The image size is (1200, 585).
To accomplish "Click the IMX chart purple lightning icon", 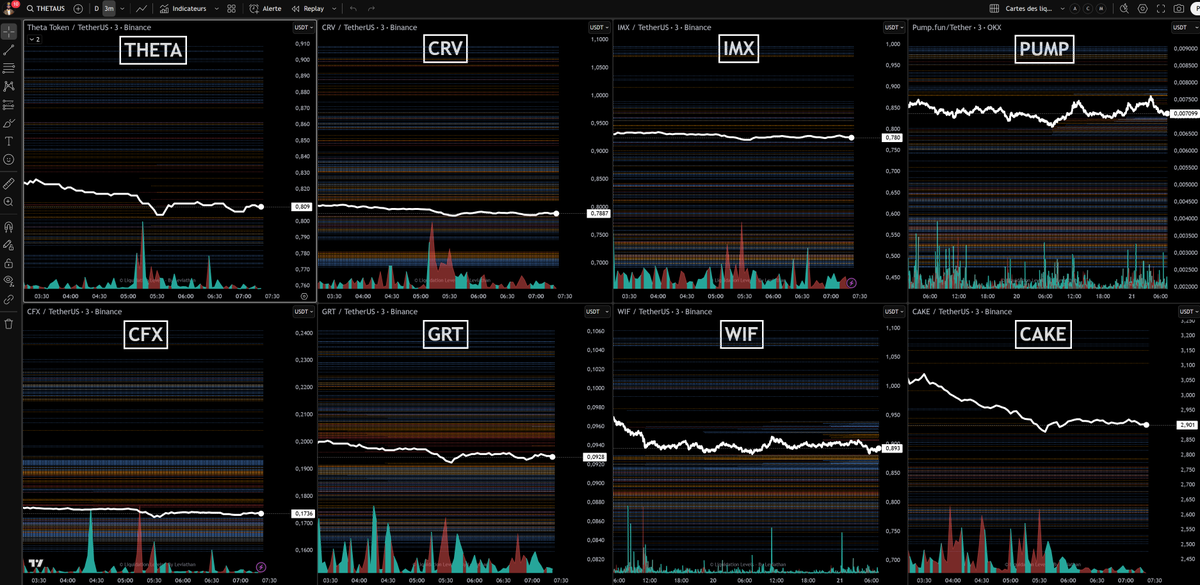I will (852, 283).
